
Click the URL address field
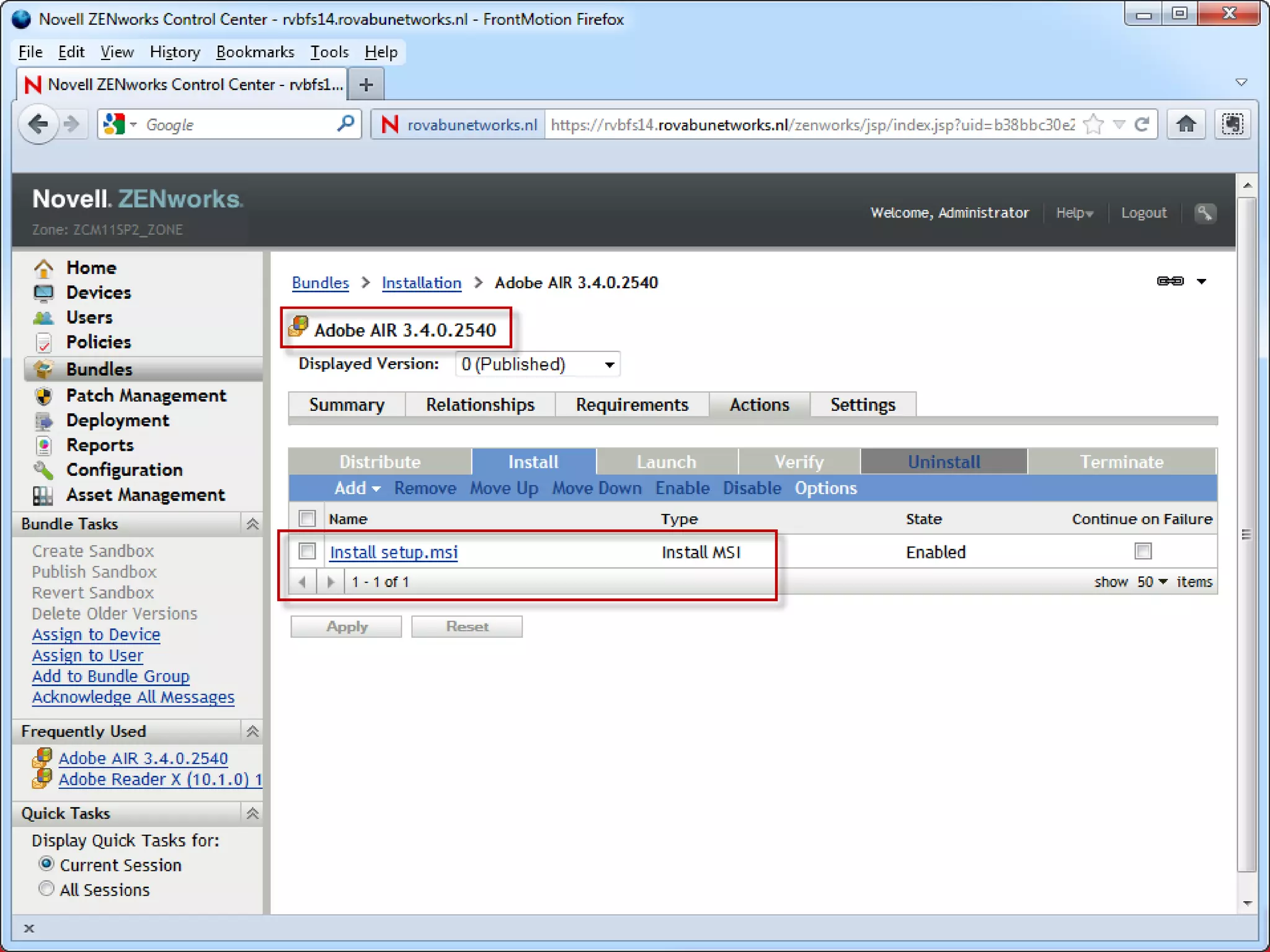coord(813,125)
